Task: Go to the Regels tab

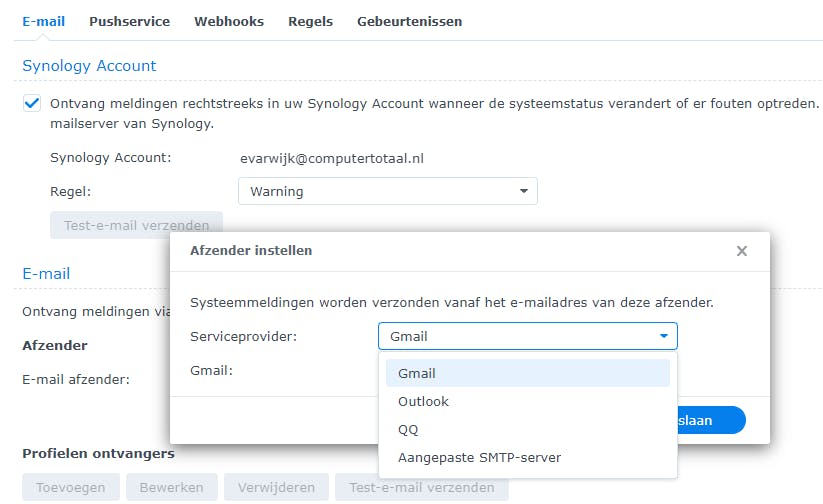Action: (310, 21)
